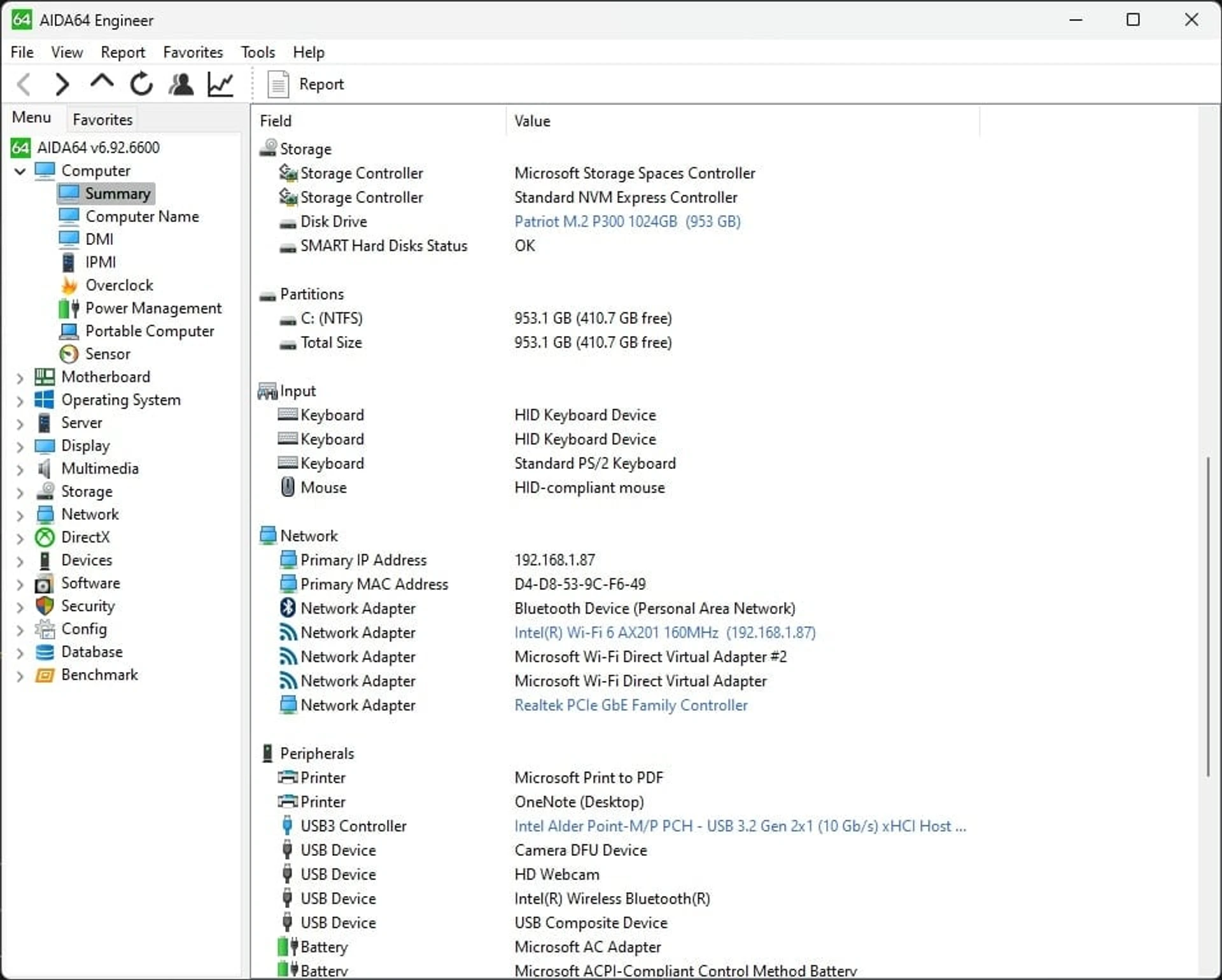Select the Summary icon in the tree
1222x980 pixels.
point(69,193)
